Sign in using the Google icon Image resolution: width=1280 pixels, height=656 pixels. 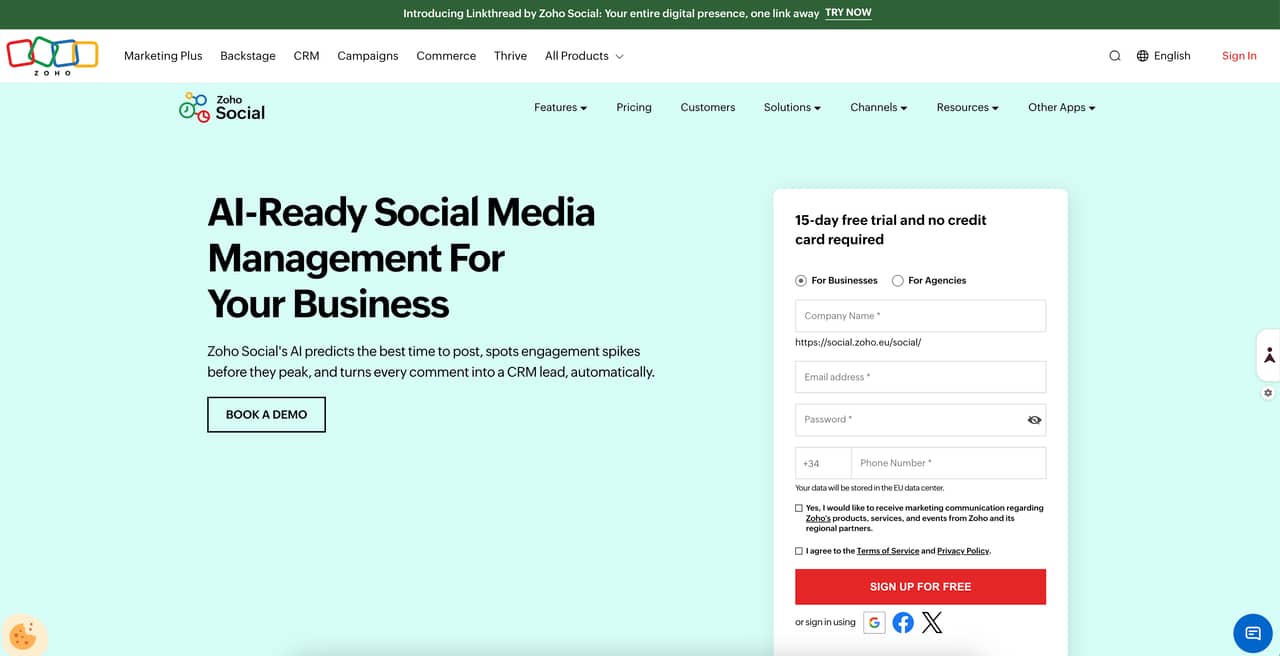tap(874, 623)
